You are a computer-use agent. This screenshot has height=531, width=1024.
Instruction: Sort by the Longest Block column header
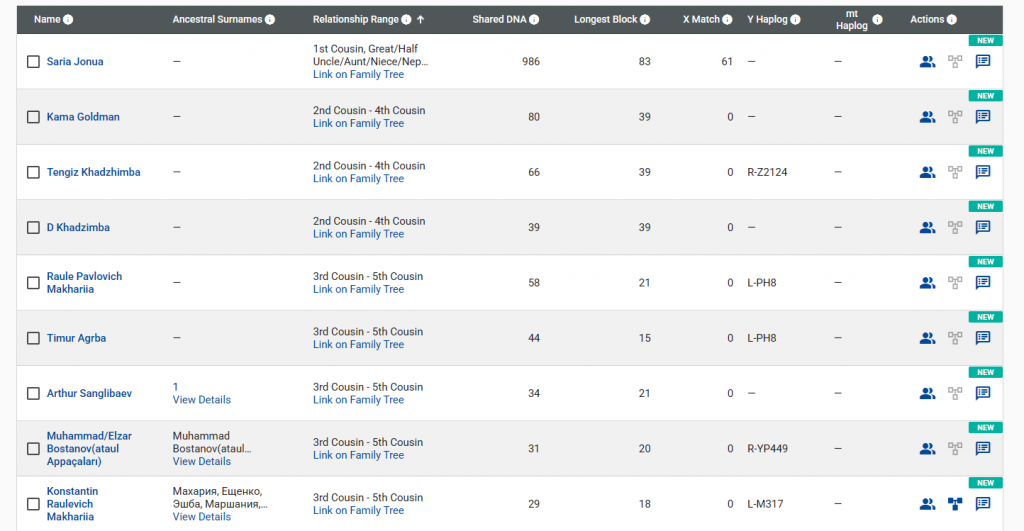pyautogui.click(x=606, y=20)
